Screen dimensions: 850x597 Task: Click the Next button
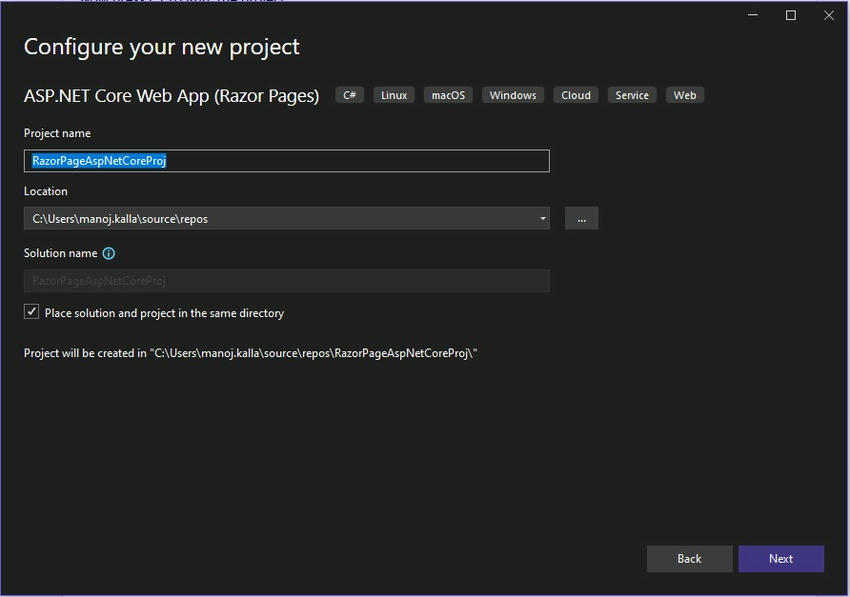(x=781, y=559)
